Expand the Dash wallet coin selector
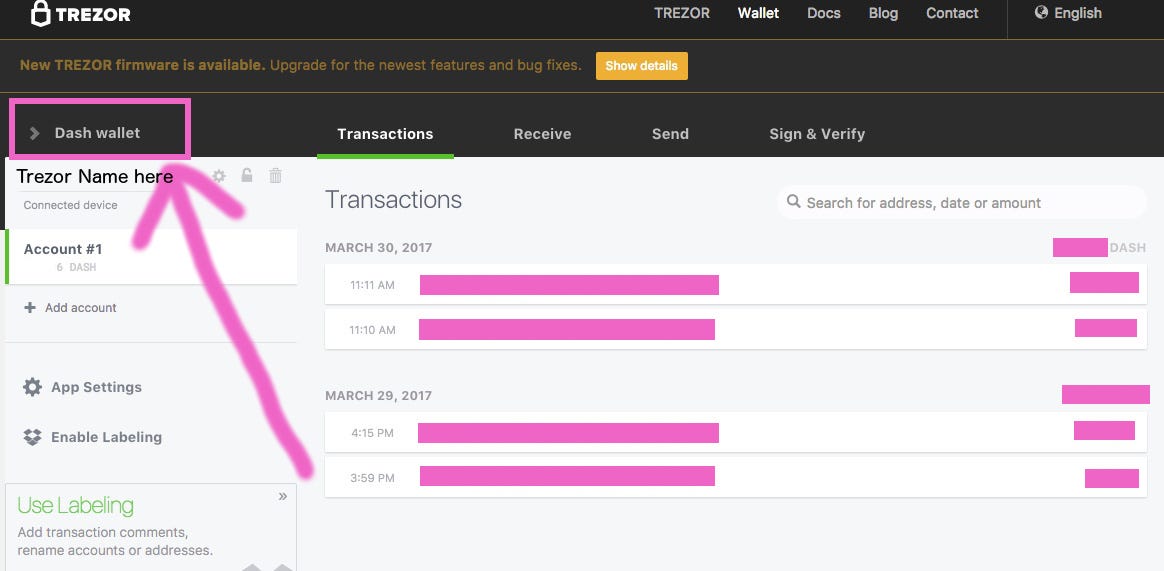 pyautogui.click(x=99, y=133)
